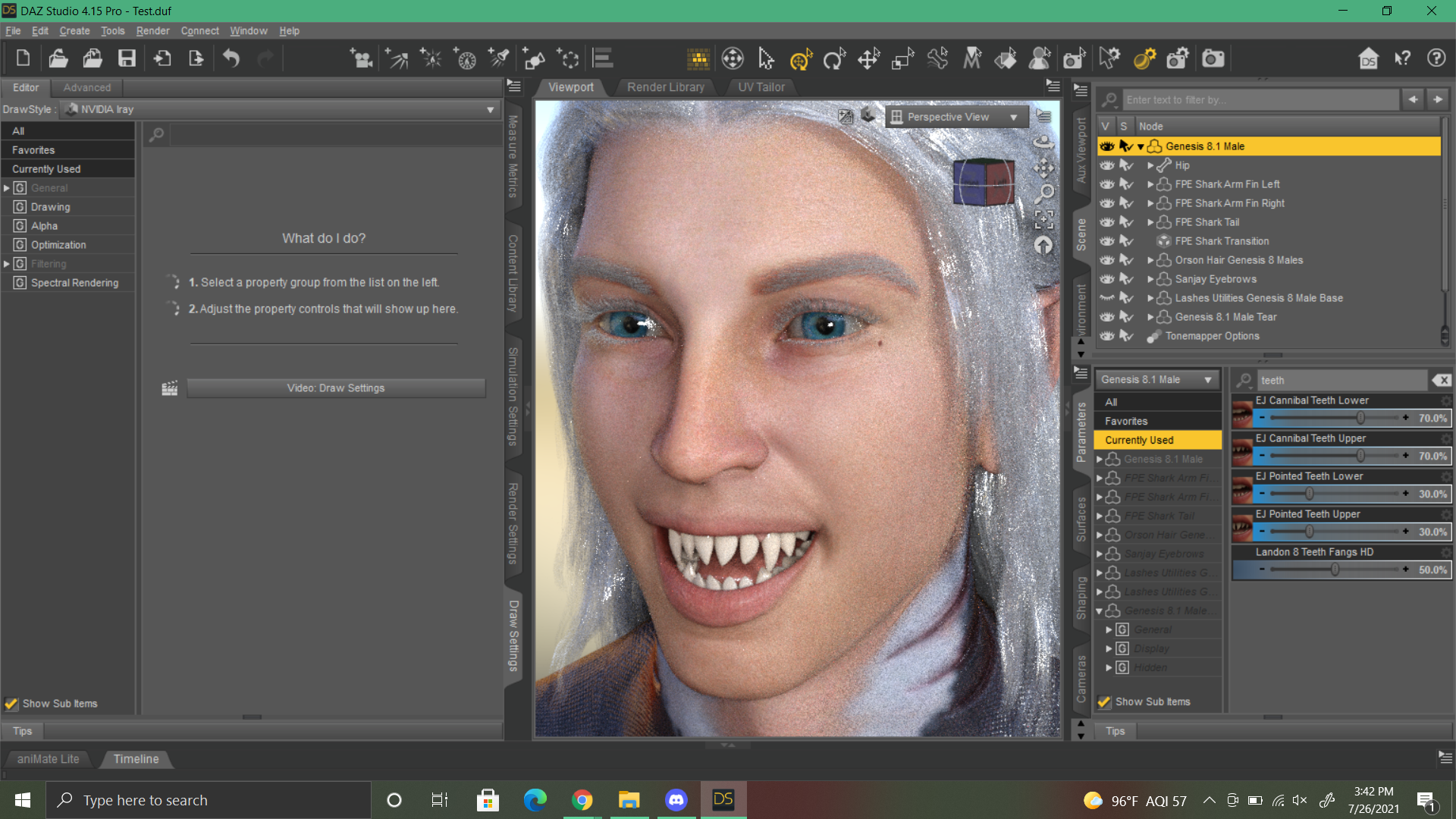Toggle Show Sub Items in Parameters pane
The height and width of the screenshot is (819, 1456).
(1104, 702)
